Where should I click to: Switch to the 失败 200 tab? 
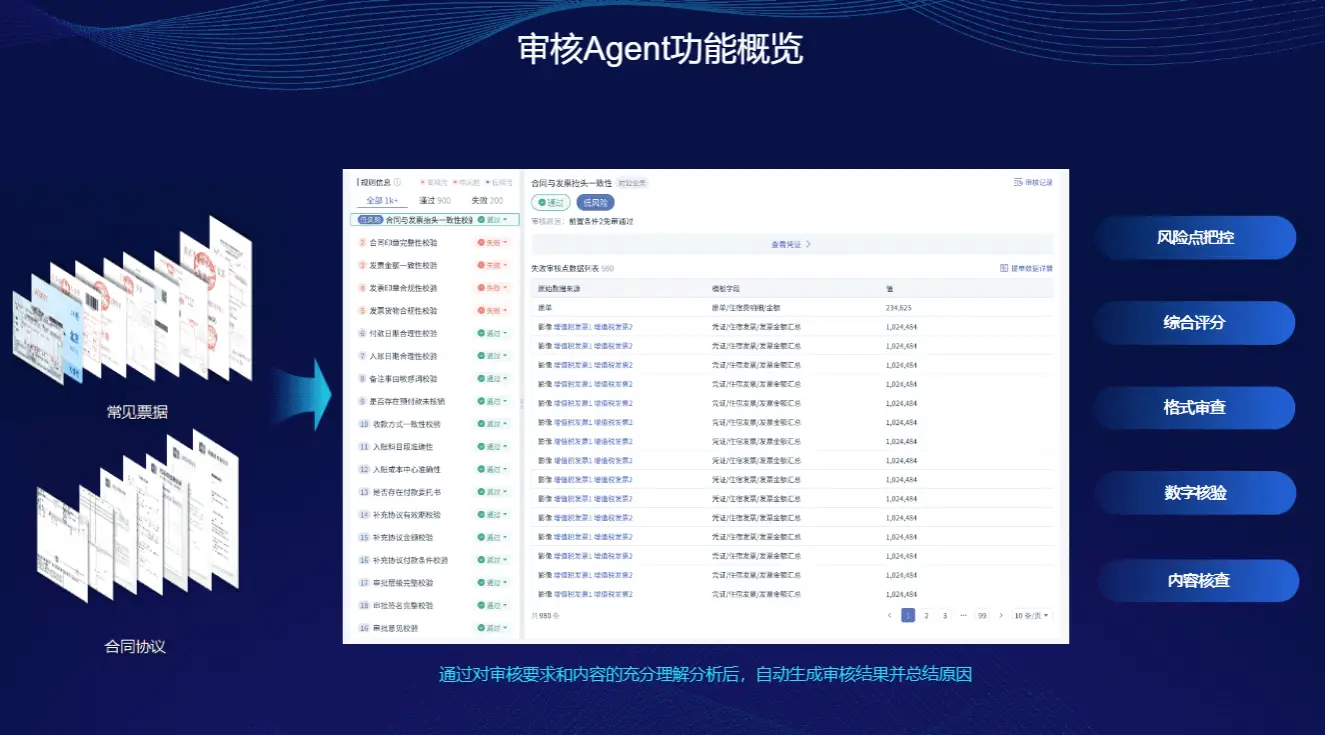coord(487,201)
